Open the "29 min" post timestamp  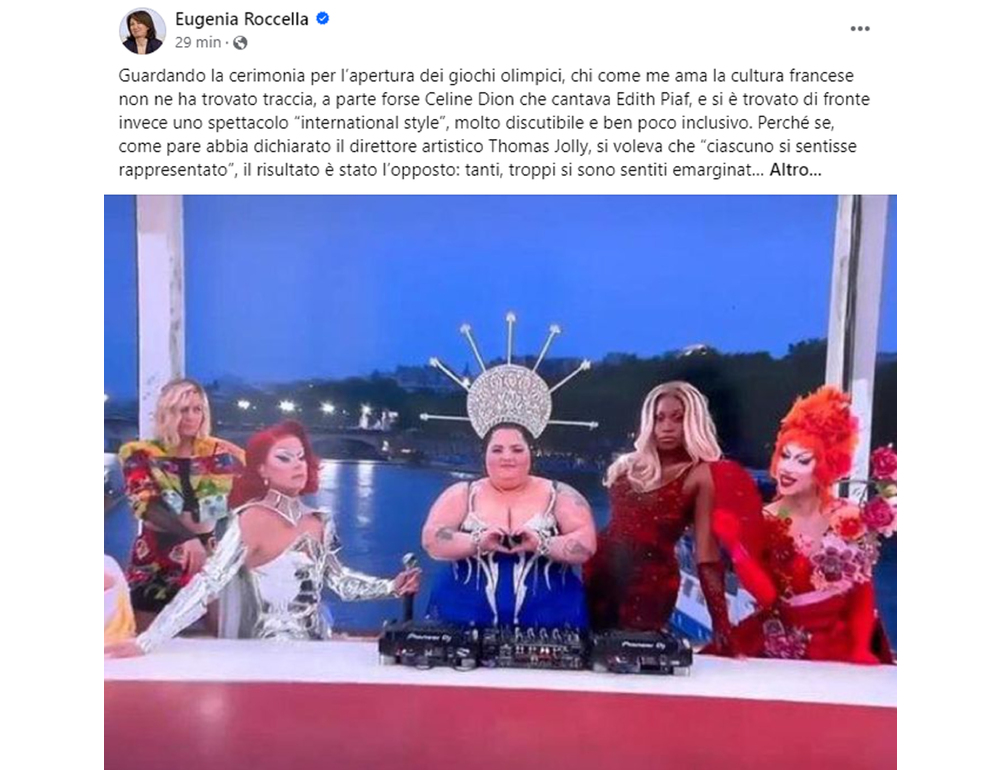pyautogui.click(x=198, y=42)
